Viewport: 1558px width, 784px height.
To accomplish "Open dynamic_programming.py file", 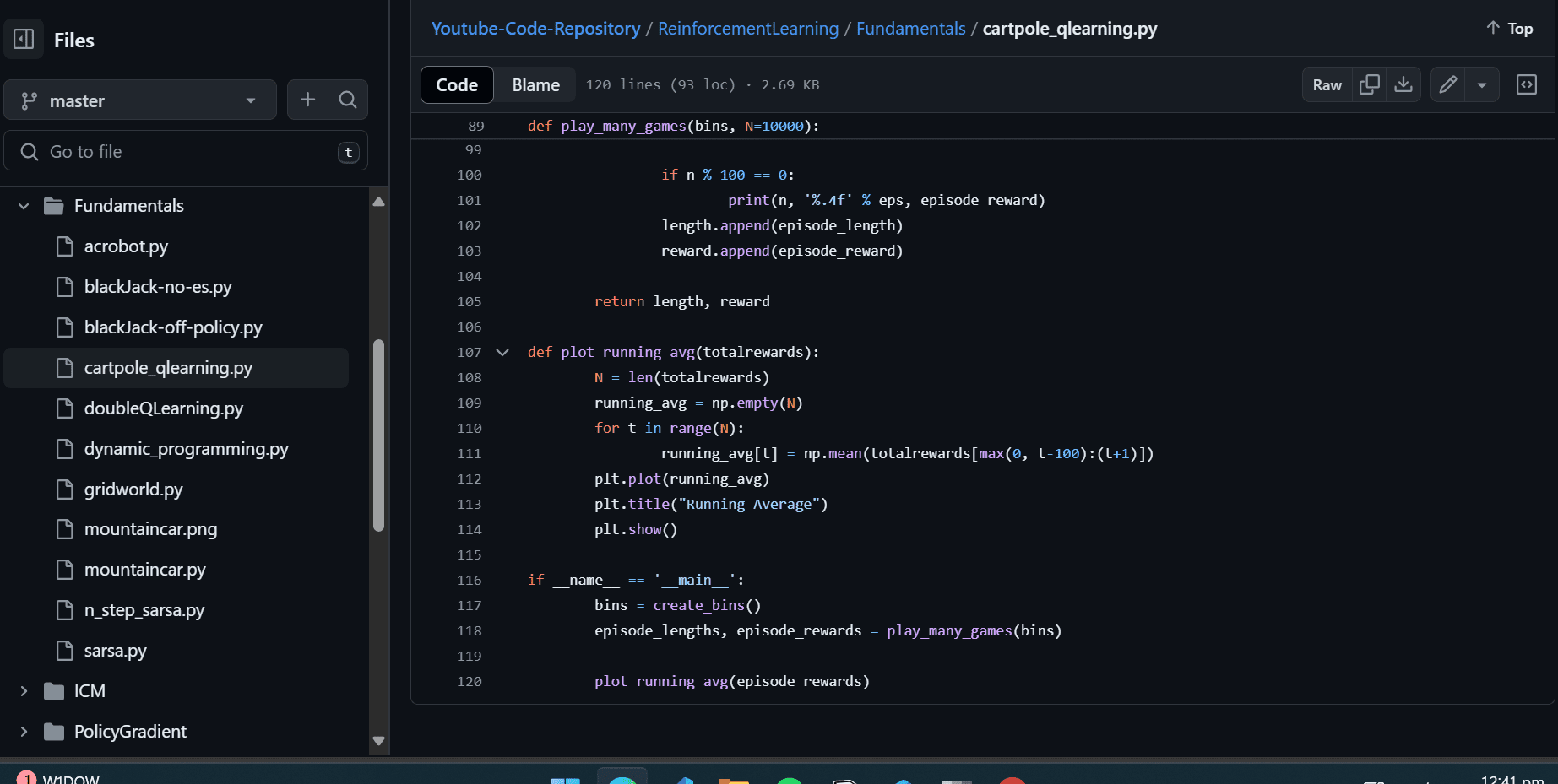I will coord(187,449).
